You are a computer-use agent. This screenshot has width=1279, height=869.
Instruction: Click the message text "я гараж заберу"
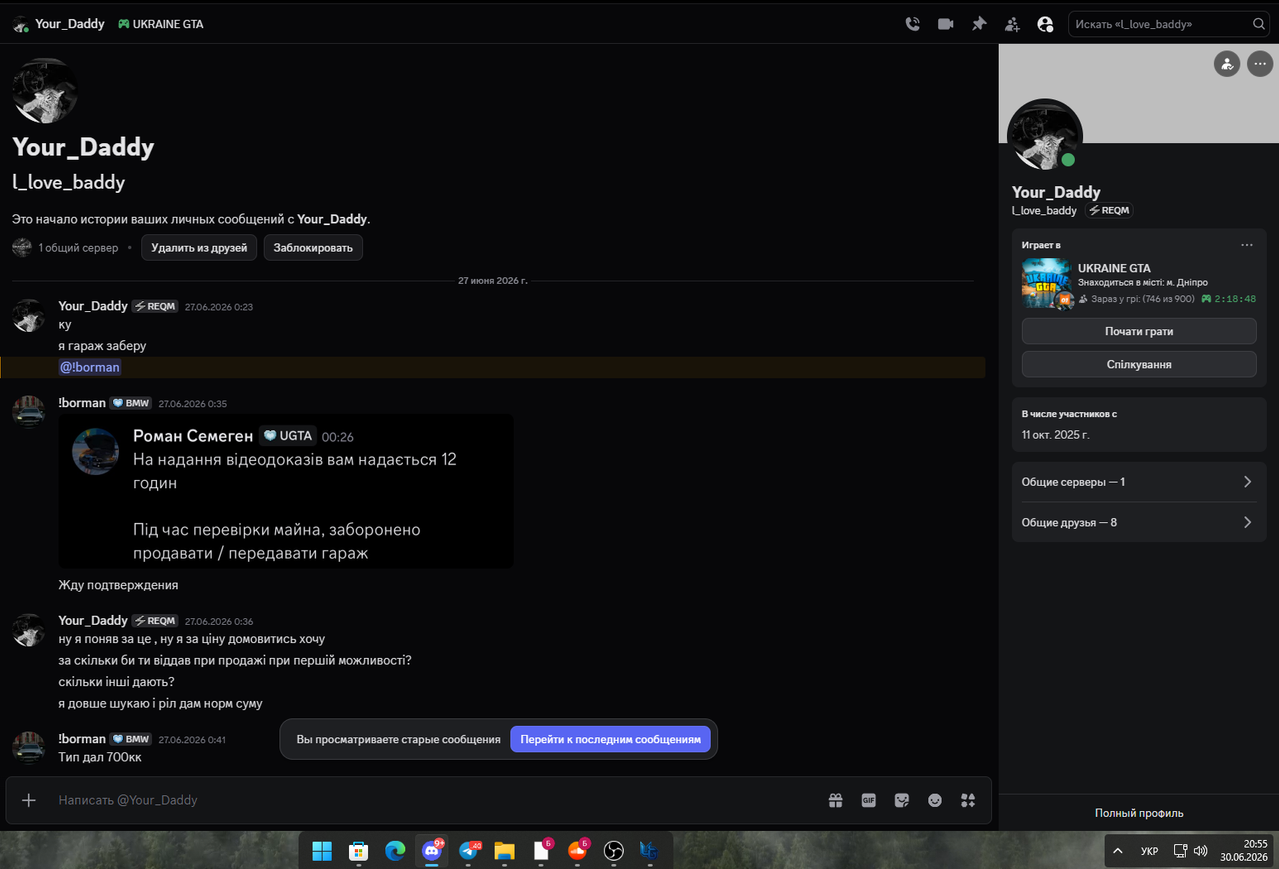pyautogui.click(x=102, y=346)
